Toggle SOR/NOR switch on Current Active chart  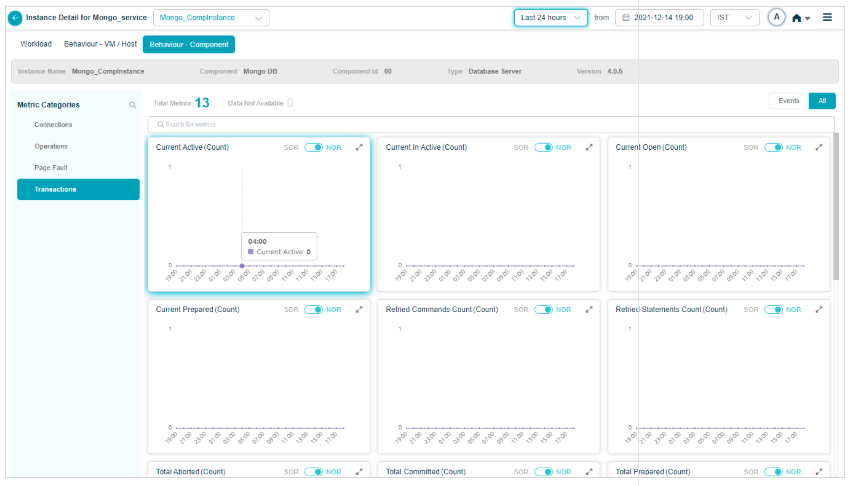[x=313, y=147]
